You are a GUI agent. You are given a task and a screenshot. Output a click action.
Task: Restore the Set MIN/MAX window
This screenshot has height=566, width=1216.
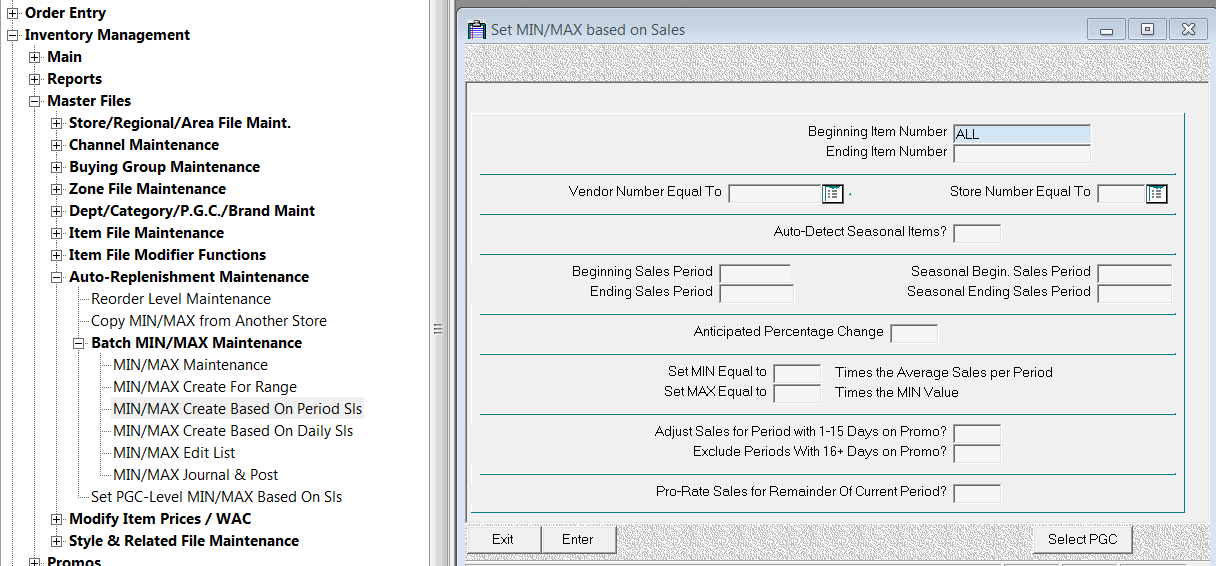pyautogui.click(x=1147, y=29)
